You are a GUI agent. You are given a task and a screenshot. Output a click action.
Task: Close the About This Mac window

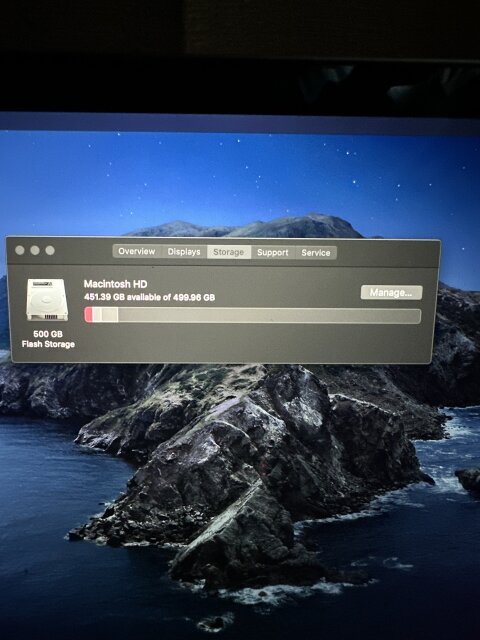(20, 250)
